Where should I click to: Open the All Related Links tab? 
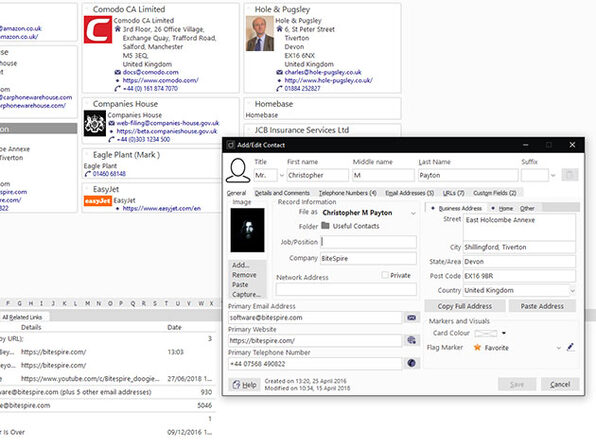tap(22, 317)
